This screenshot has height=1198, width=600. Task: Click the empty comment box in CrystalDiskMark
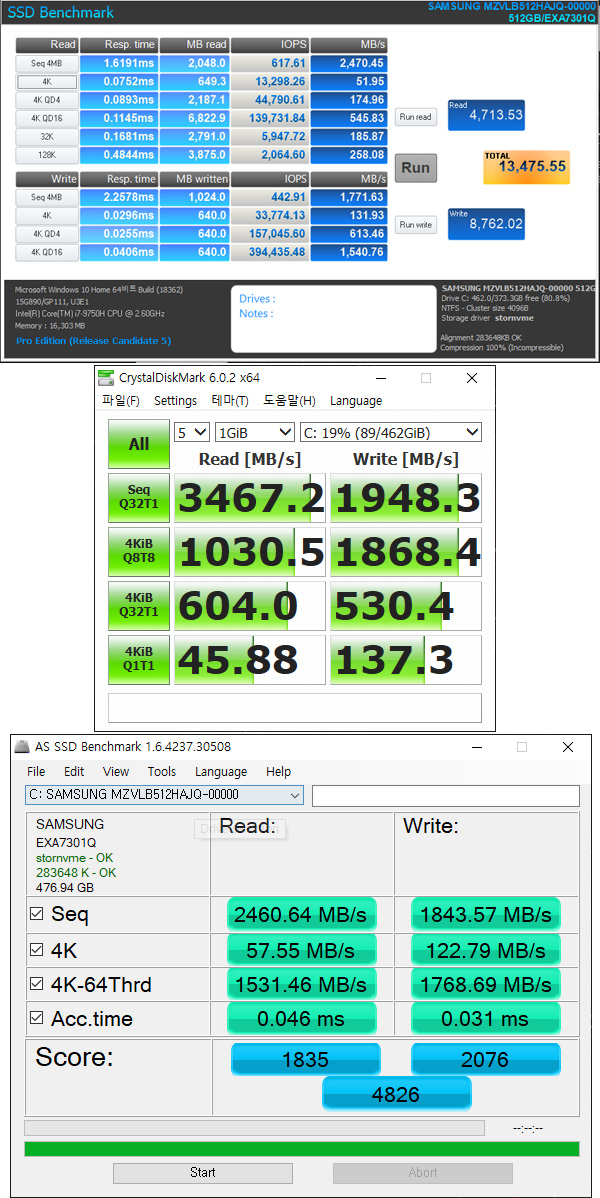coord(295,707)
